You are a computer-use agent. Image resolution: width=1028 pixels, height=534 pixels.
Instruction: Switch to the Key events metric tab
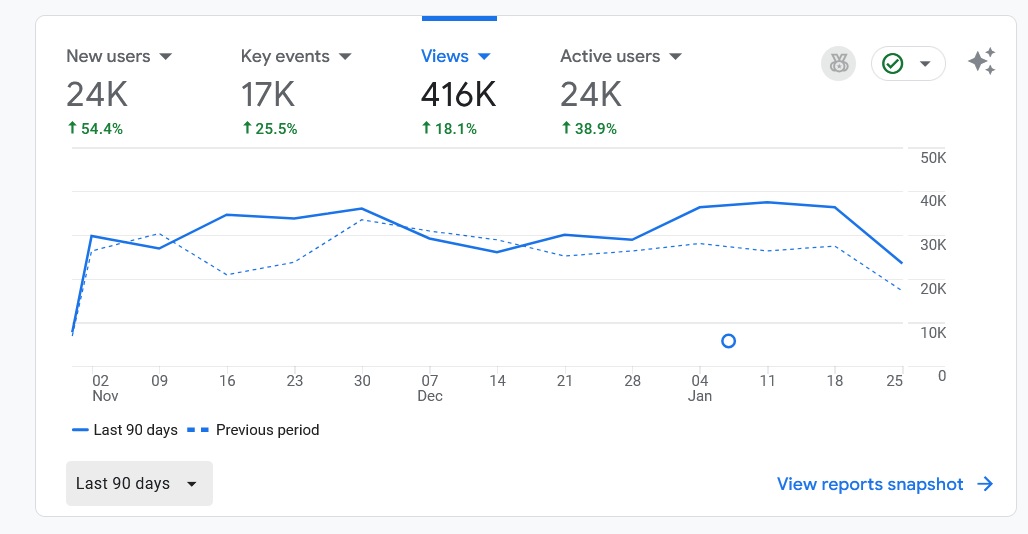coord(287,56)
